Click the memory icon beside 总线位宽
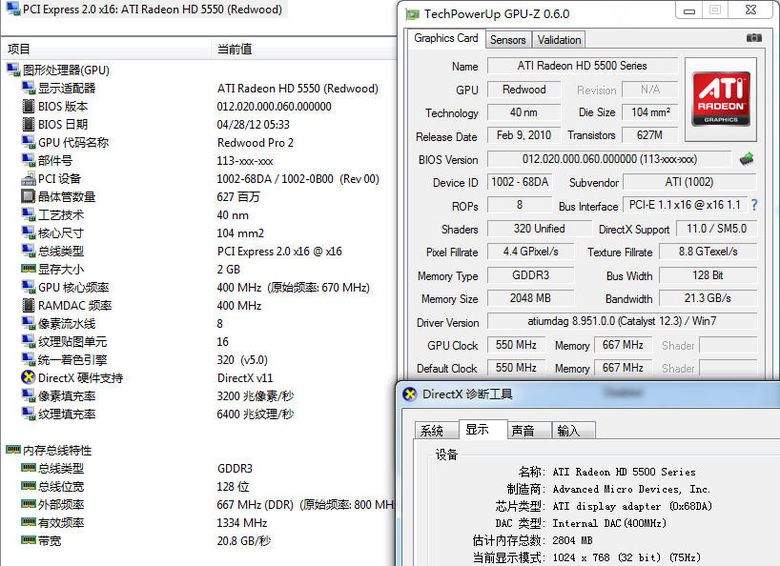 coord(28,486)
